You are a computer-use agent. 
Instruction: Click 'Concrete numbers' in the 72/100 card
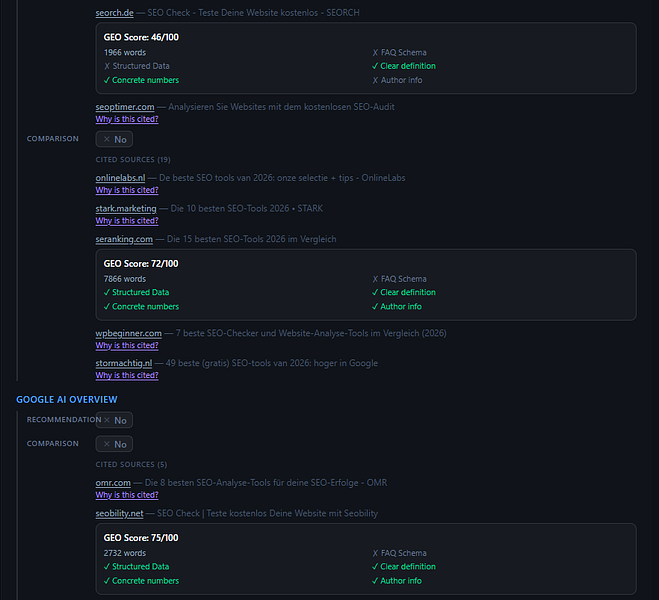pos(141,307)
